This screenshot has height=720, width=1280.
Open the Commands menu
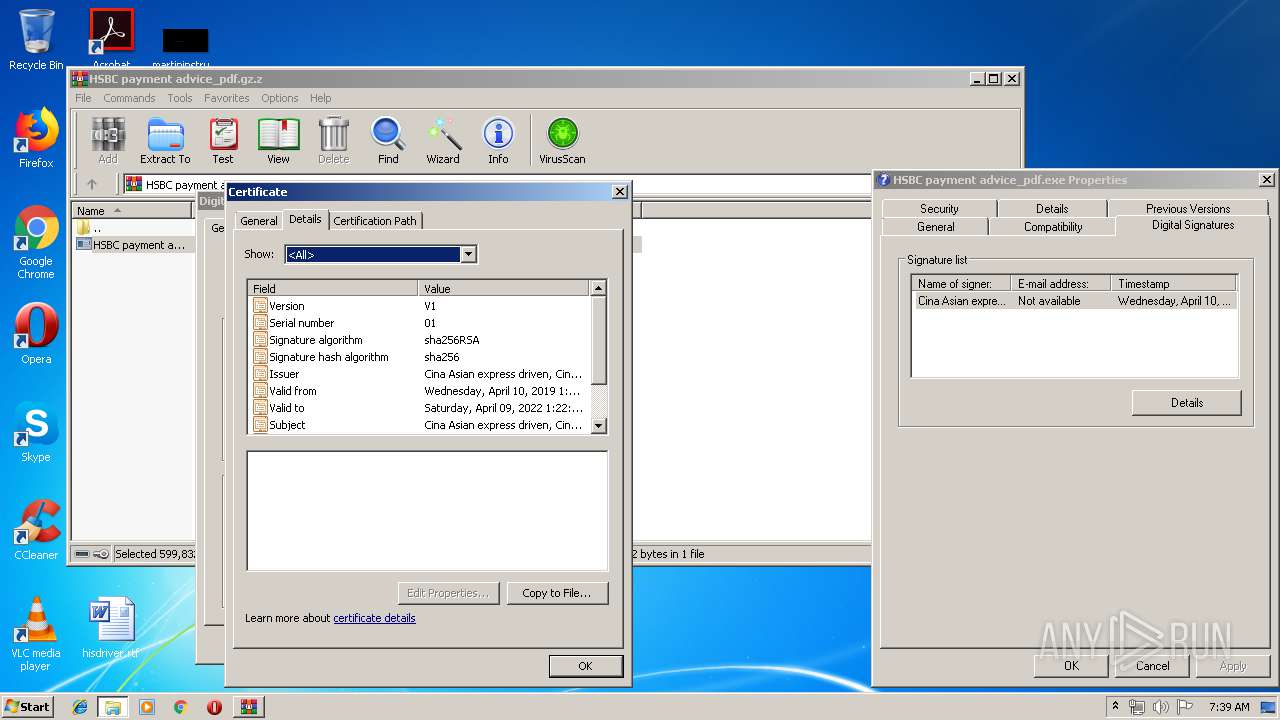(129, 98)
